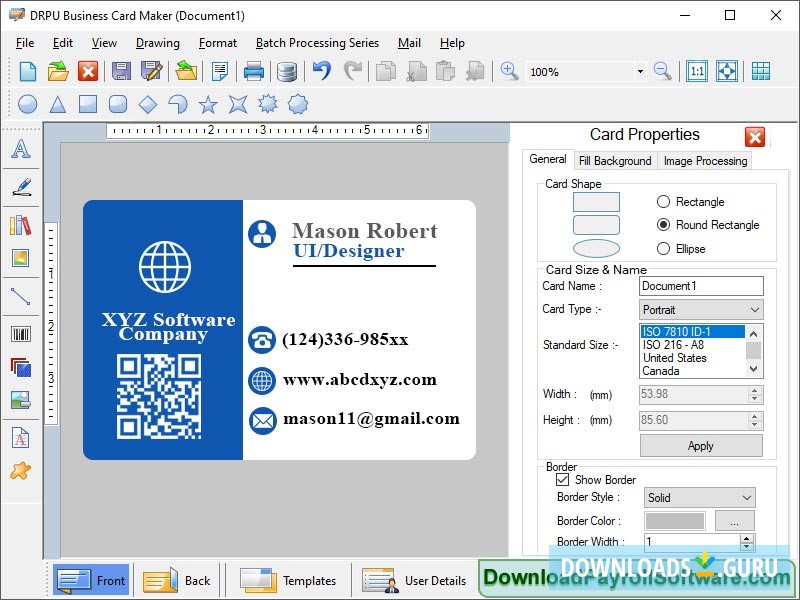
Task: Open the Templates button at bottom
Action: pyautogui.click(x=289, y=581)
